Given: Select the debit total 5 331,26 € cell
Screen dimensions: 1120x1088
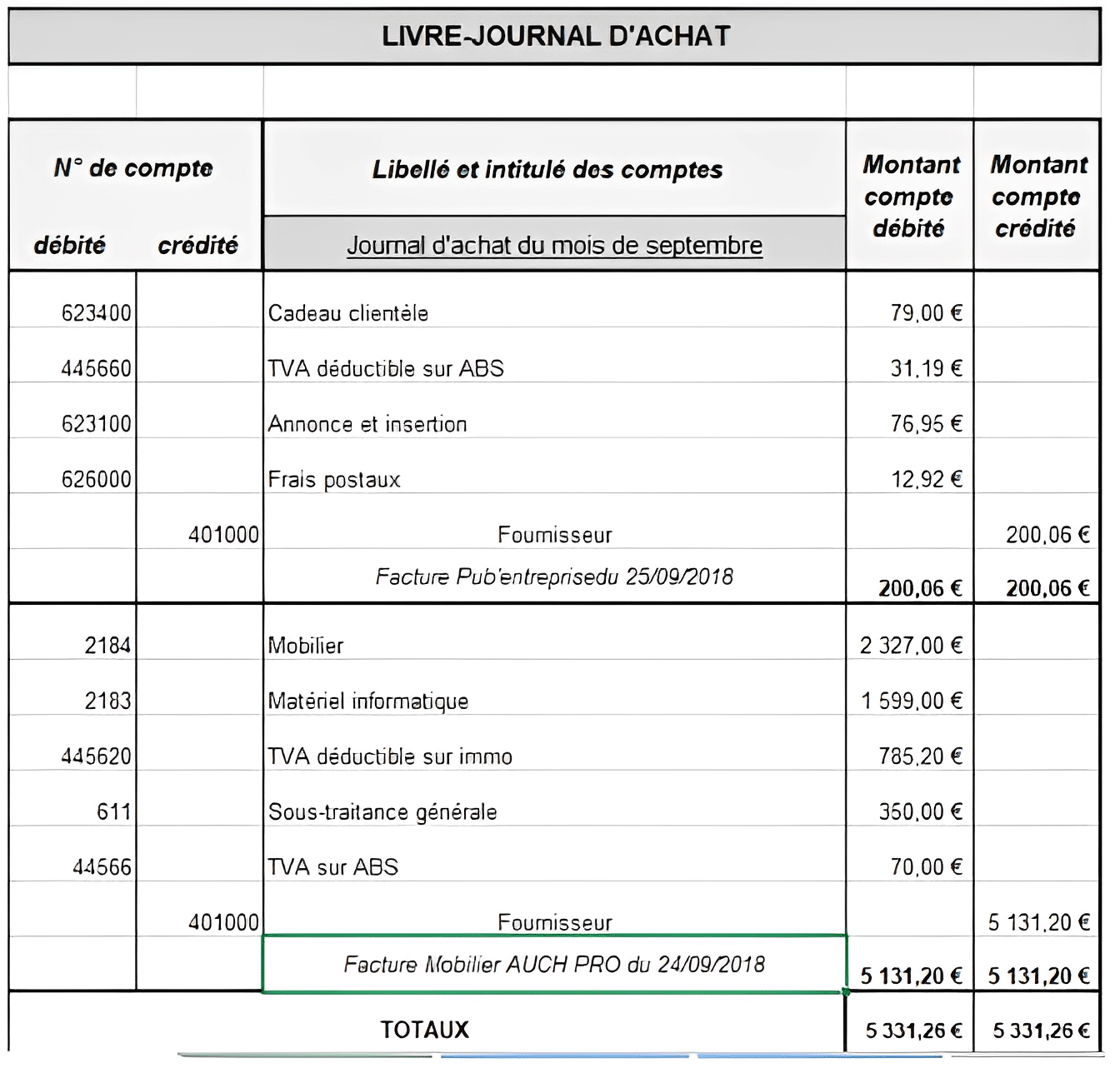Looking at the screenshot, I should click(910, 1030).
